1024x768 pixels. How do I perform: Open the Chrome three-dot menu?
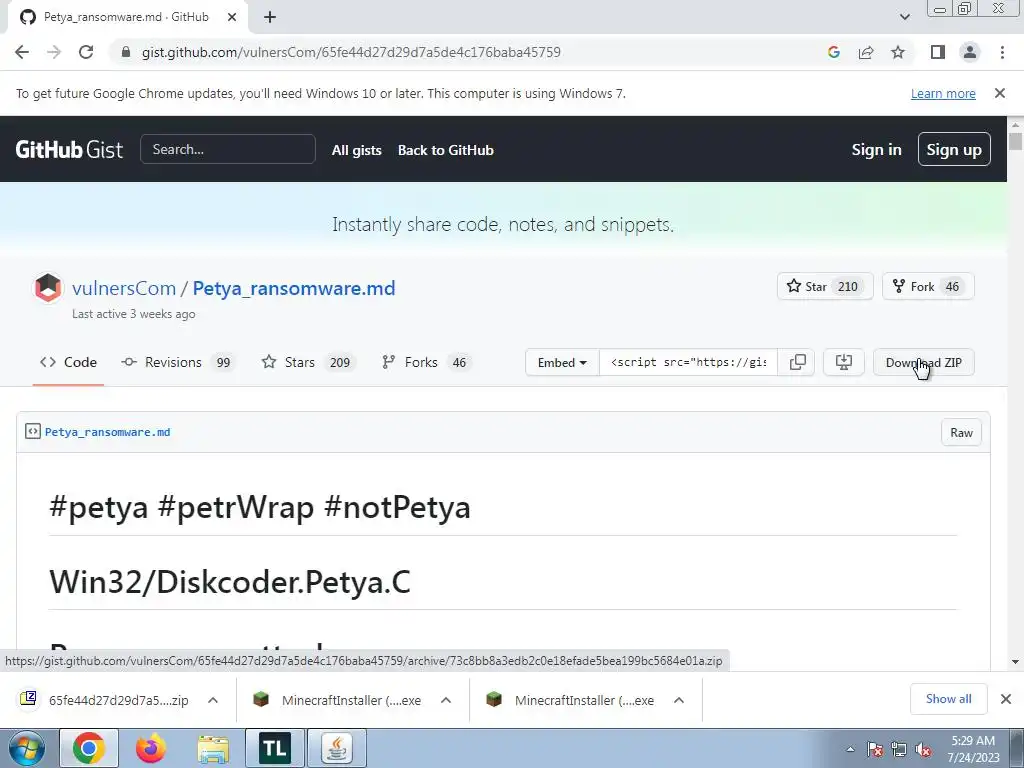coord(1002,52)
